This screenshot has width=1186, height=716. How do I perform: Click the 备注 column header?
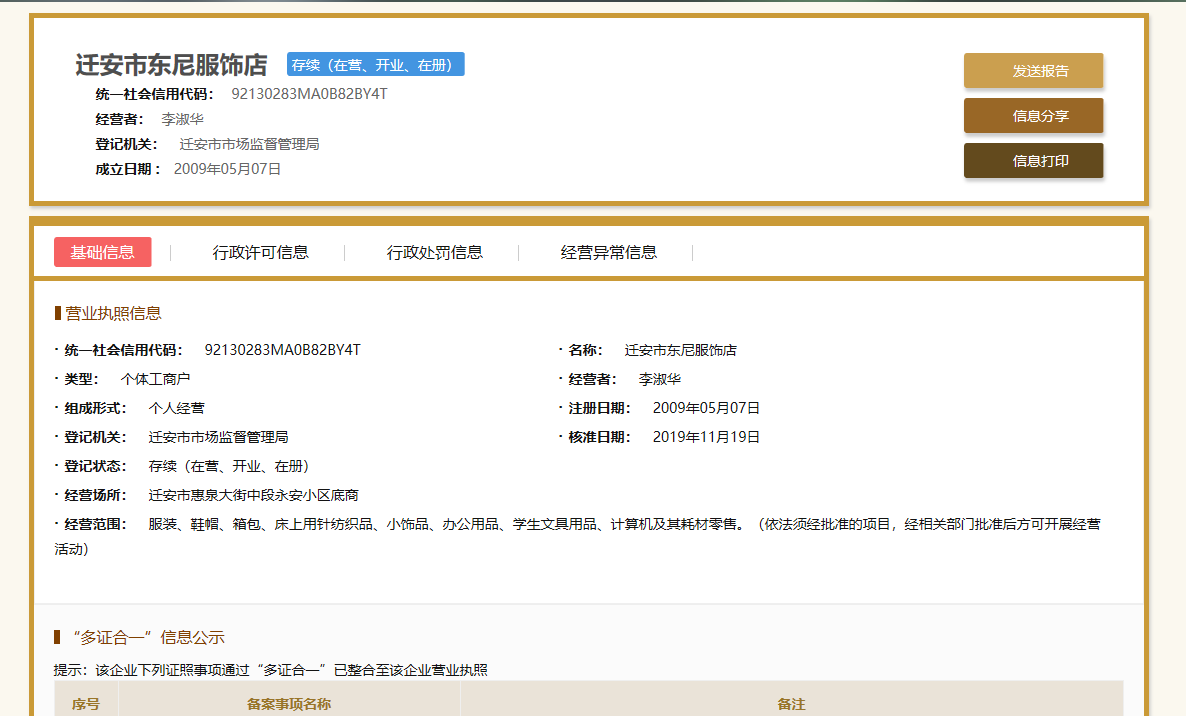791,704
